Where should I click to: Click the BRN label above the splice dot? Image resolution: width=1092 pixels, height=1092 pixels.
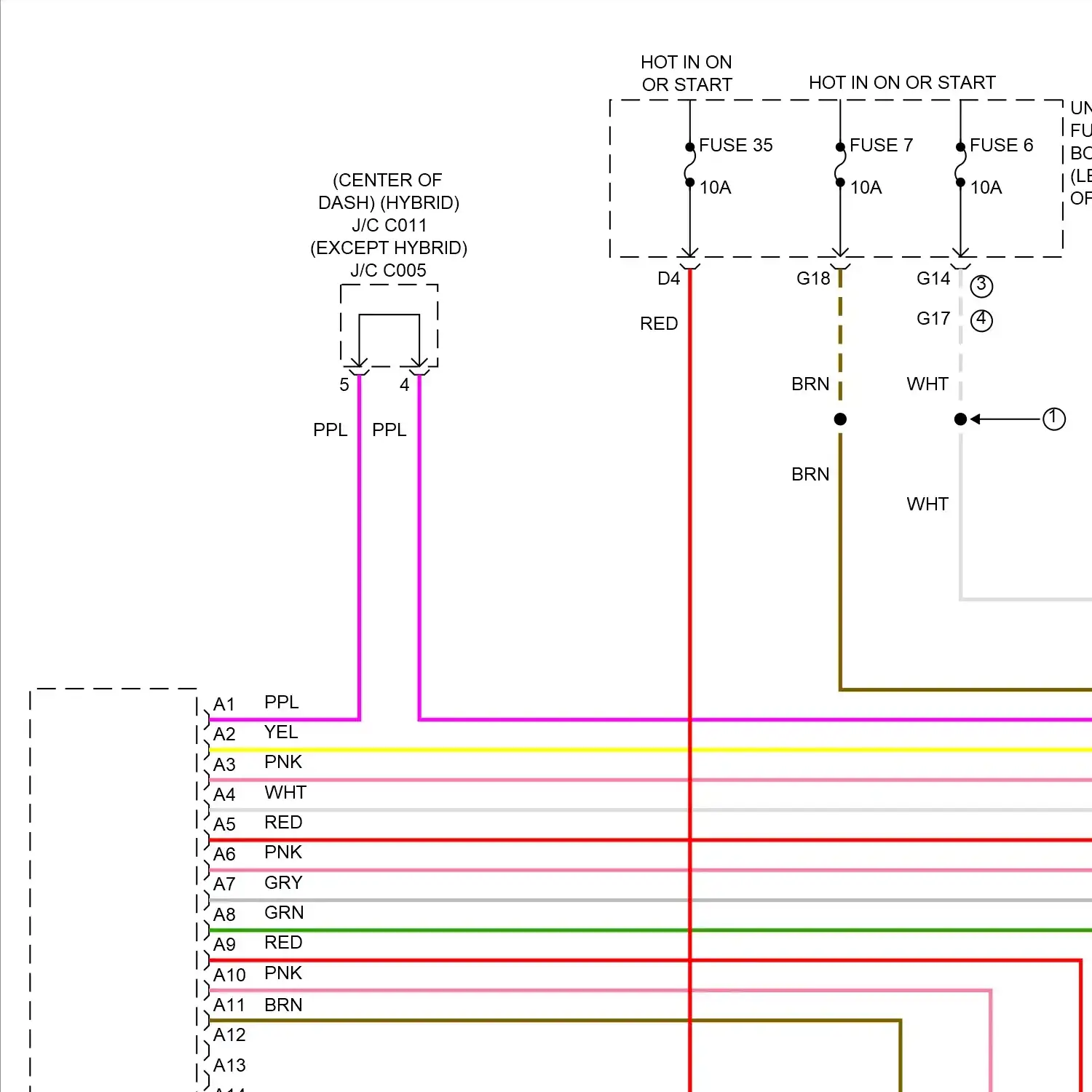(810, 384)
